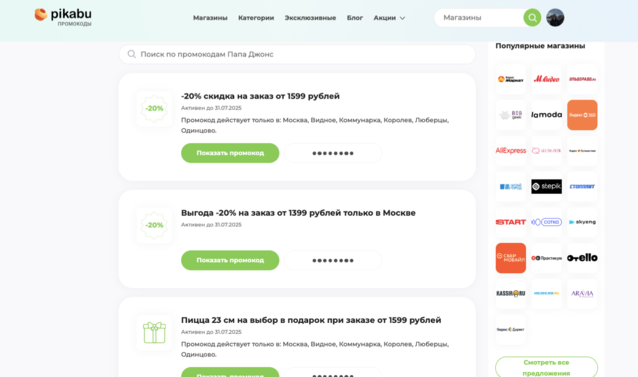The height and width of the screenshot is (377, 638).
Task: Open Big Geek store logo
Action: point(511,115)
